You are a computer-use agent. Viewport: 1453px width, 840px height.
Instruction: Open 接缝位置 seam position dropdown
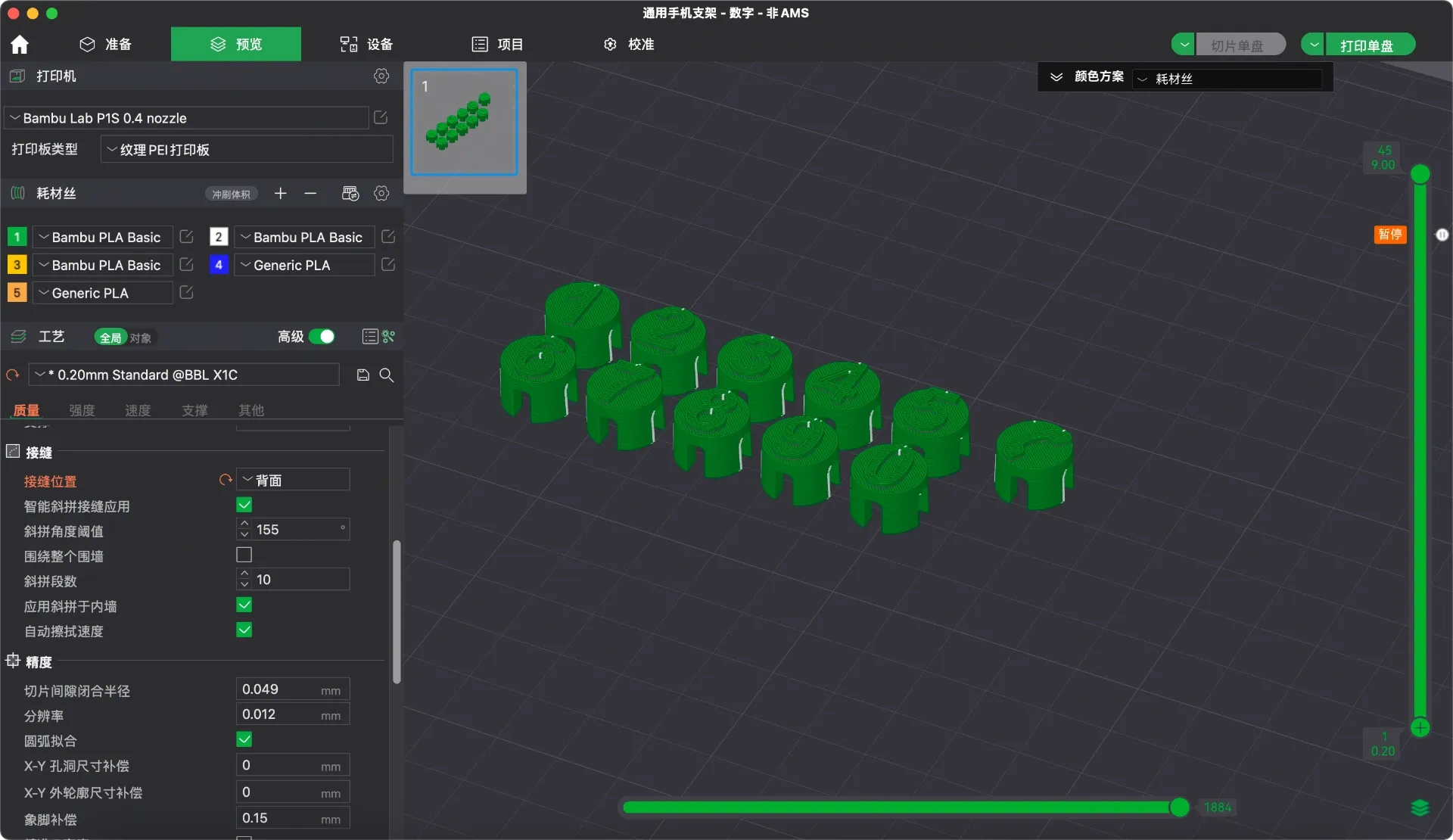click(294, 481)
